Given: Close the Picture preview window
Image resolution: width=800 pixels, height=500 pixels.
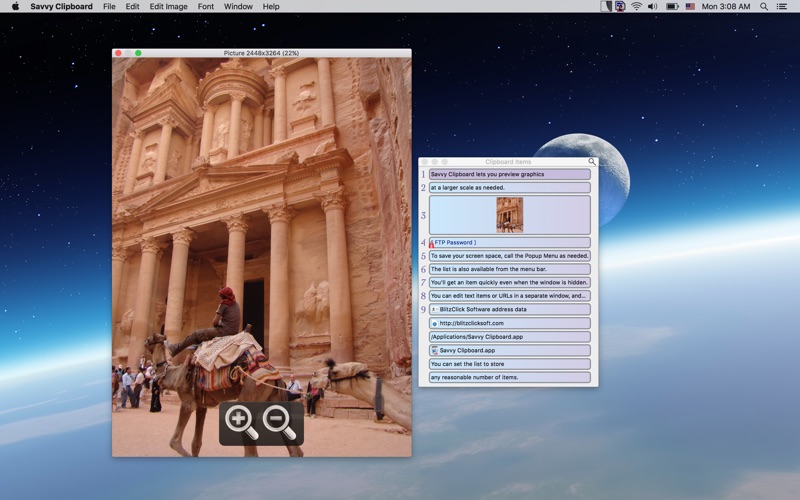Looking at the screenshot, I should [118, 53].
